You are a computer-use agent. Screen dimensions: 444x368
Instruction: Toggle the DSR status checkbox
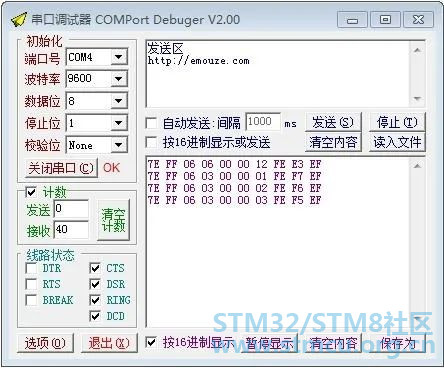click(95, 284)
